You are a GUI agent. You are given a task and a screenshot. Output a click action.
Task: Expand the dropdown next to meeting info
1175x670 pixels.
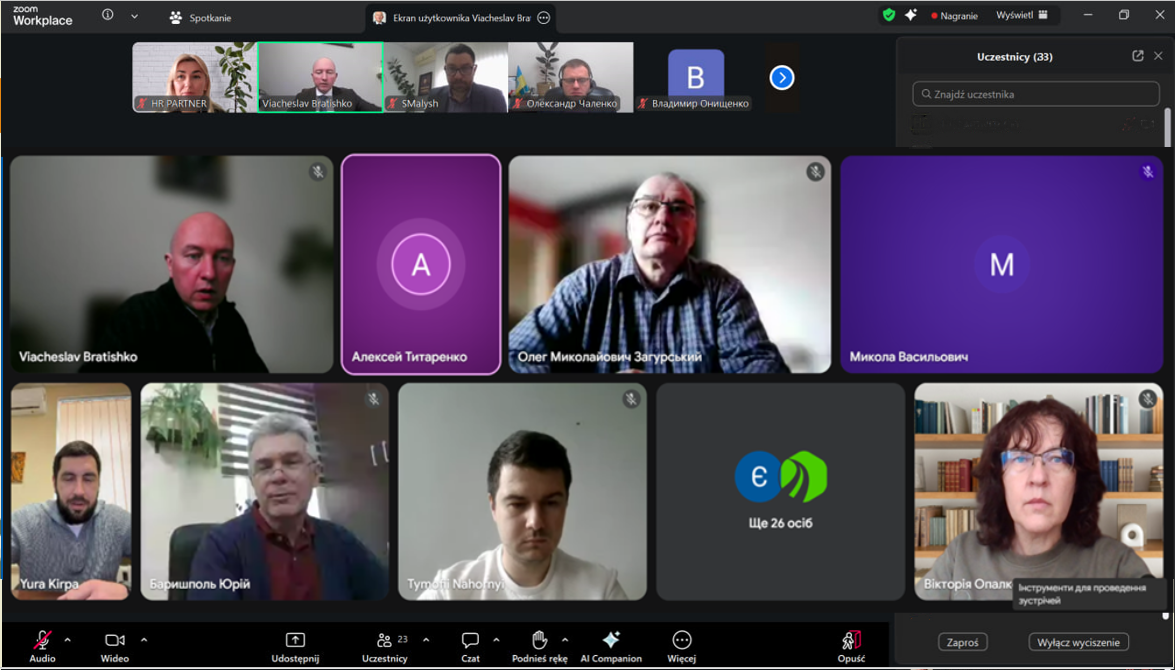[134, 16]
